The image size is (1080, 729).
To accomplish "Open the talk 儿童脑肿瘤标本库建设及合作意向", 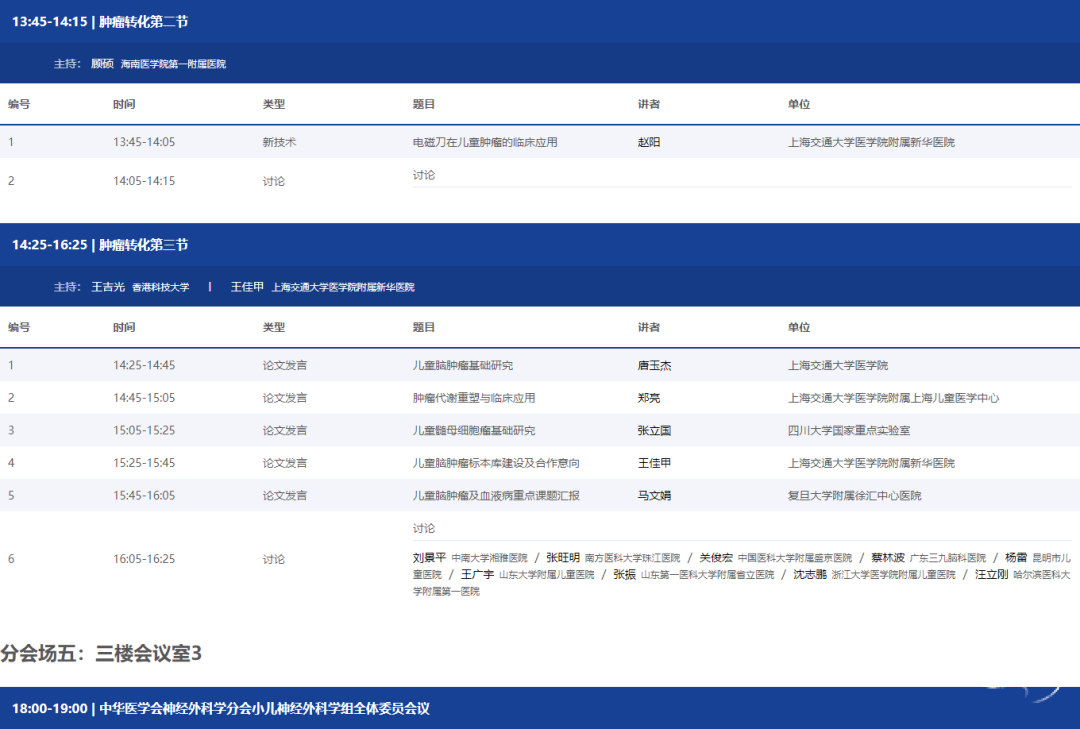I will 496,464.
